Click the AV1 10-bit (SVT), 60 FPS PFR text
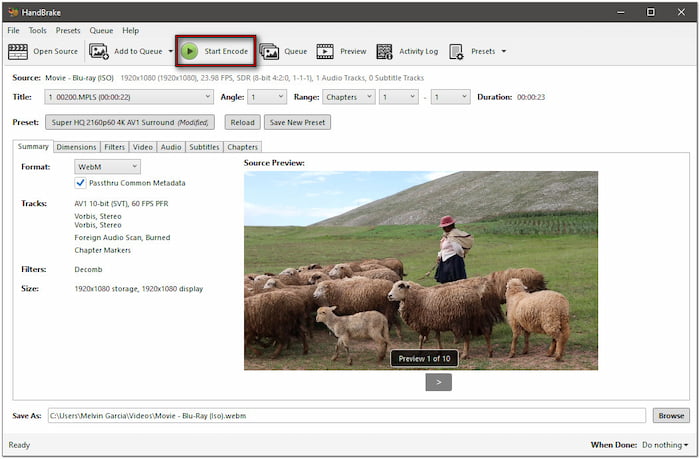 121,204
